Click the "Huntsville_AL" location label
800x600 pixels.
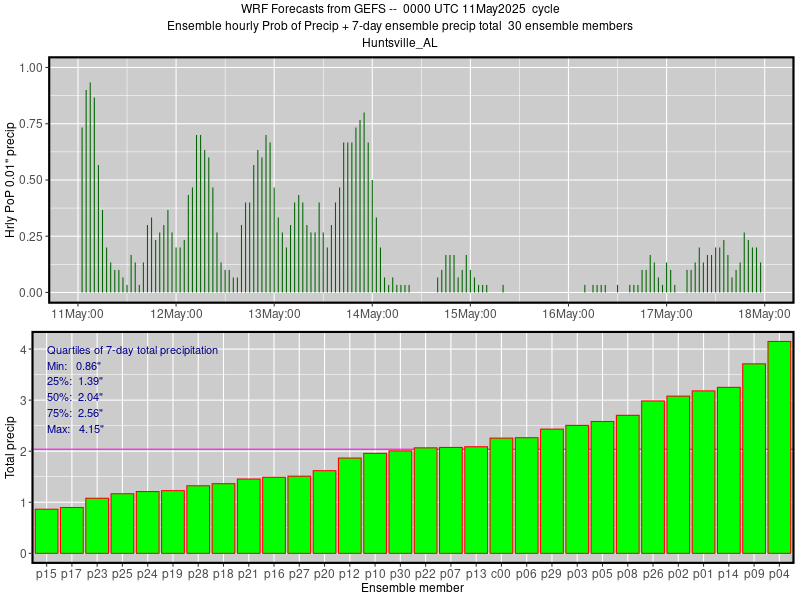pos(399,42)
